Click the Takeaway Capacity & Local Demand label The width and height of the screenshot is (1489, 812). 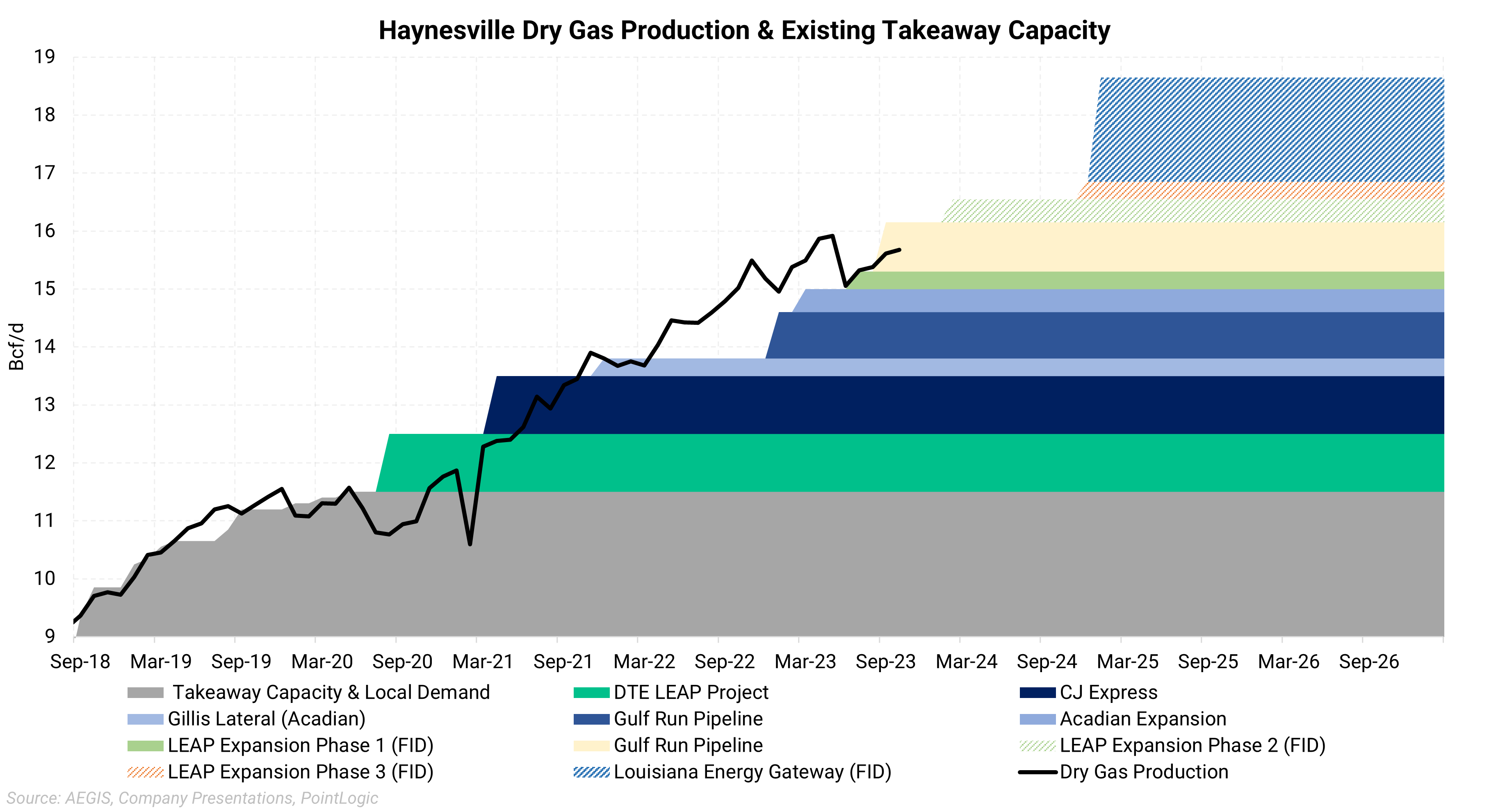pyautogui.click(x=331, y=692)
